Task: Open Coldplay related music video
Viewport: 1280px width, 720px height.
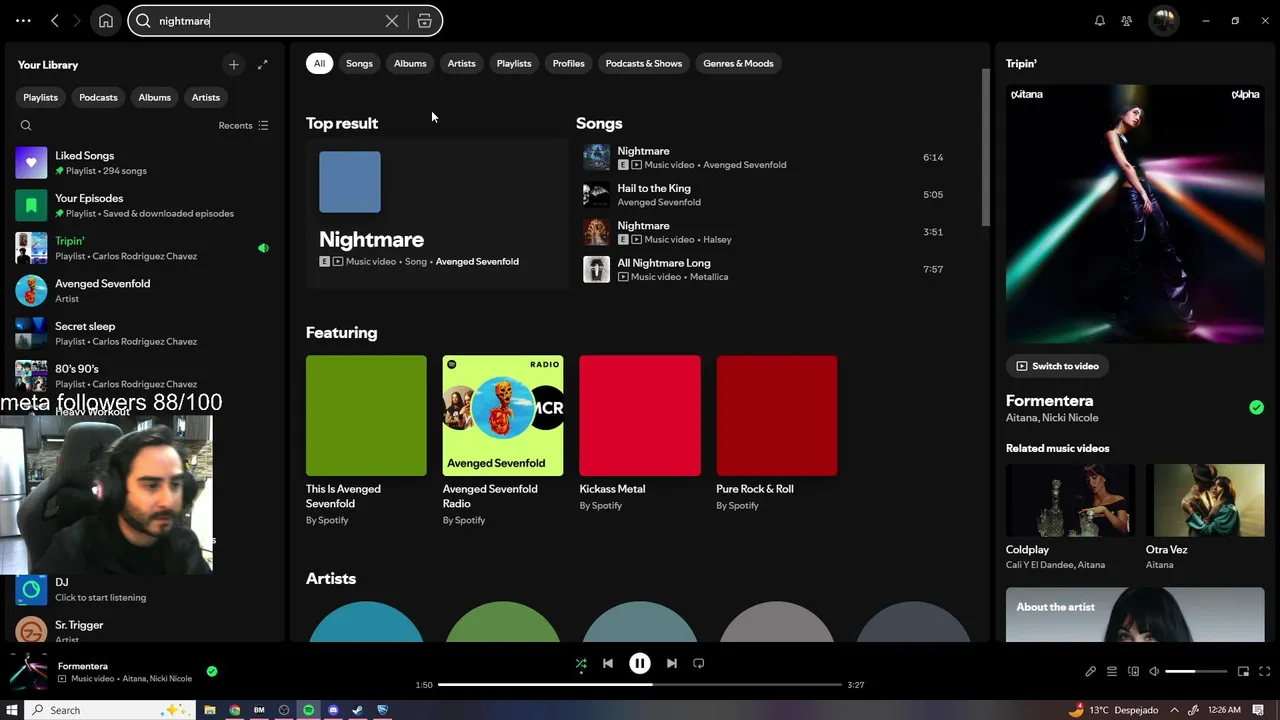Action: (1070, 517)
